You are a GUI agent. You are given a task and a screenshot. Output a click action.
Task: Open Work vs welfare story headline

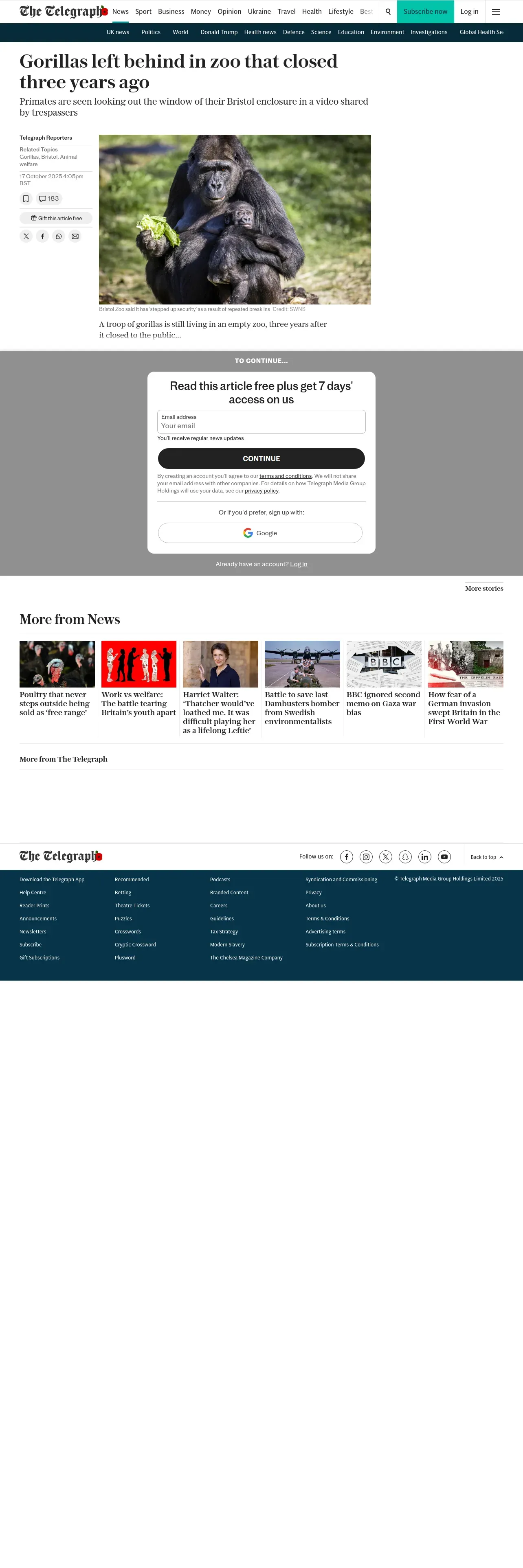[x=139, y=704]
